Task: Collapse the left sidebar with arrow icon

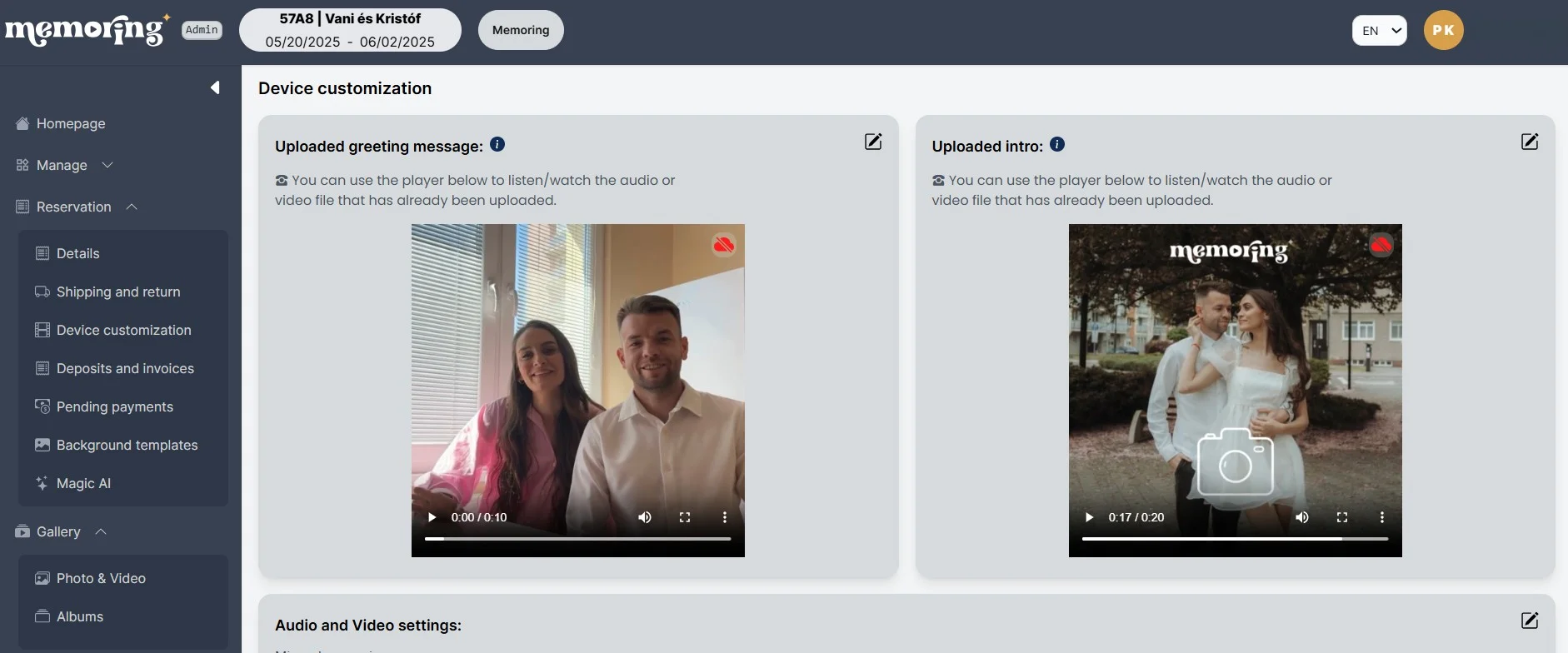Action: coord(215,87)
